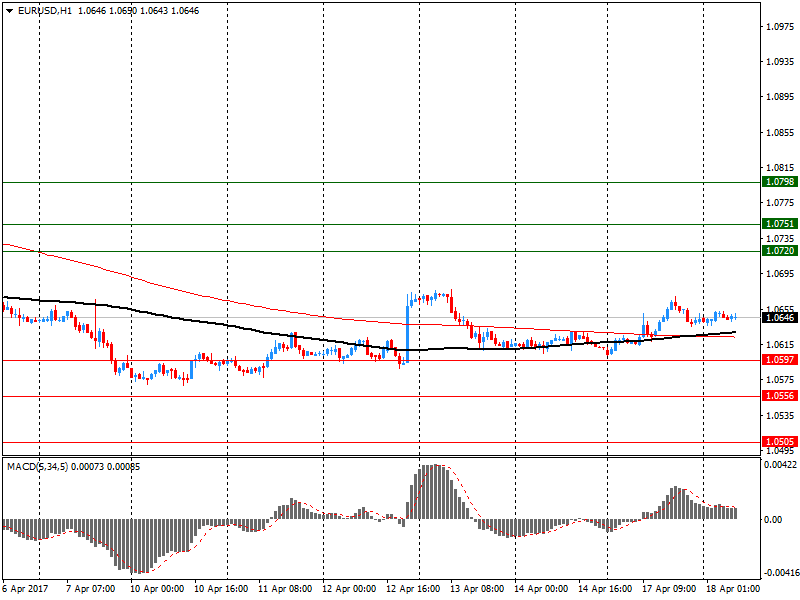Click the 14 Apr 00:00 time axis label
This screenshot has width=800, height=600.
pyautogui.click(x=541, y=589)
